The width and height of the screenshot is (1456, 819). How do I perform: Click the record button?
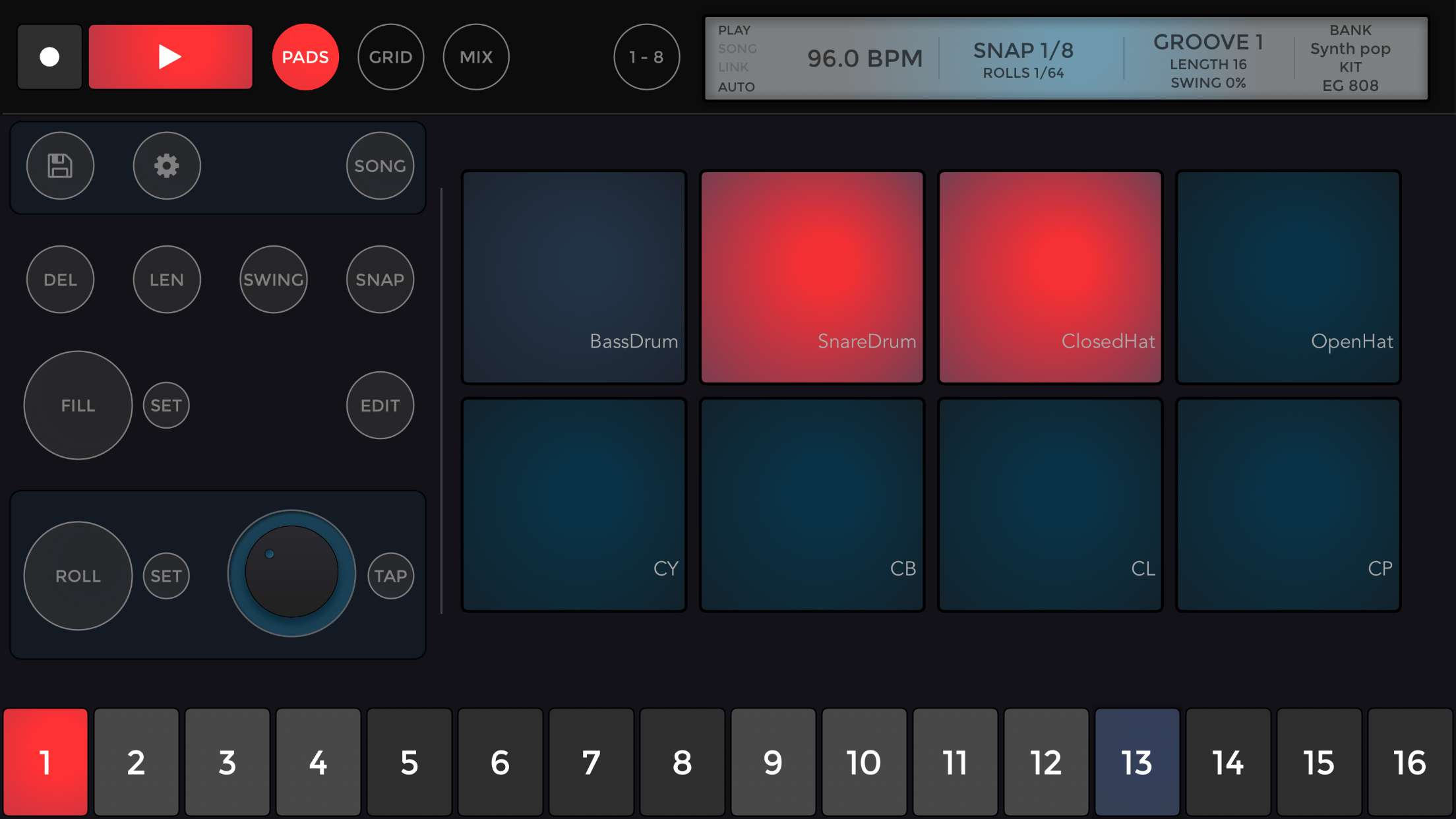coord(49,57)
